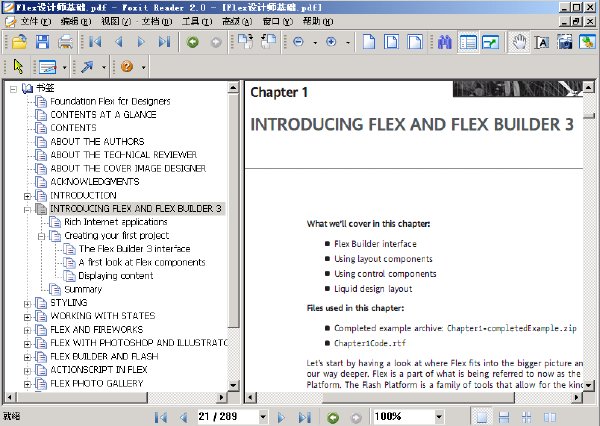
Task: Expand the STYLING bookmark
Action: tap(27, 304)
